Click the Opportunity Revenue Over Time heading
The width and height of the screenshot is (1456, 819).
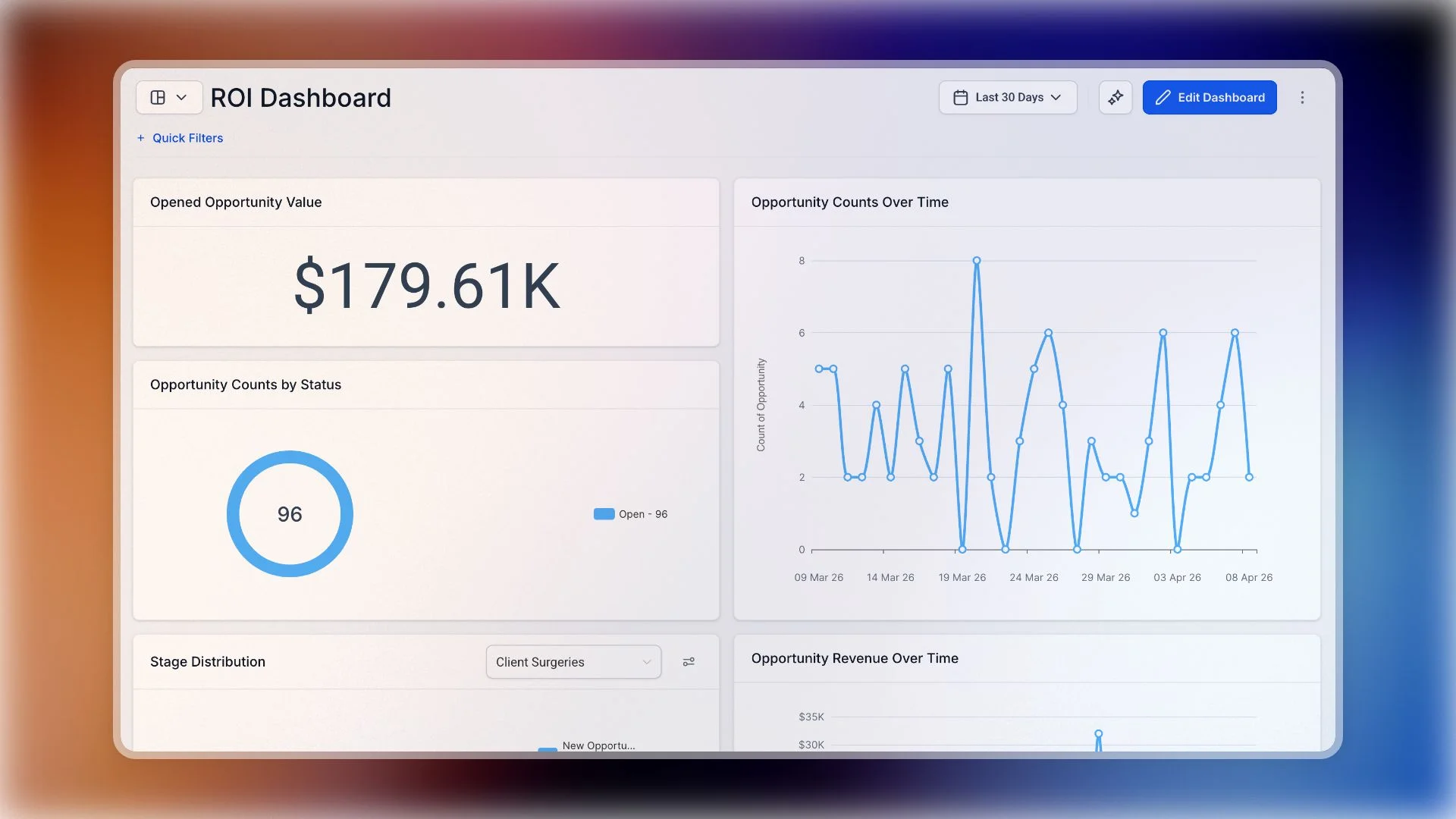click(855, 658)
